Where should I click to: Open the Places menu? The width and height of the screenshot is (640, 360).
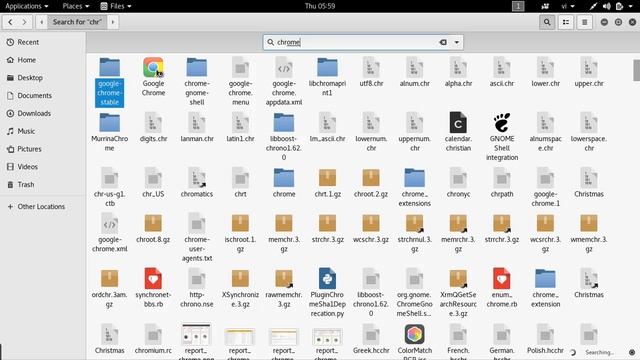point(76,6)
